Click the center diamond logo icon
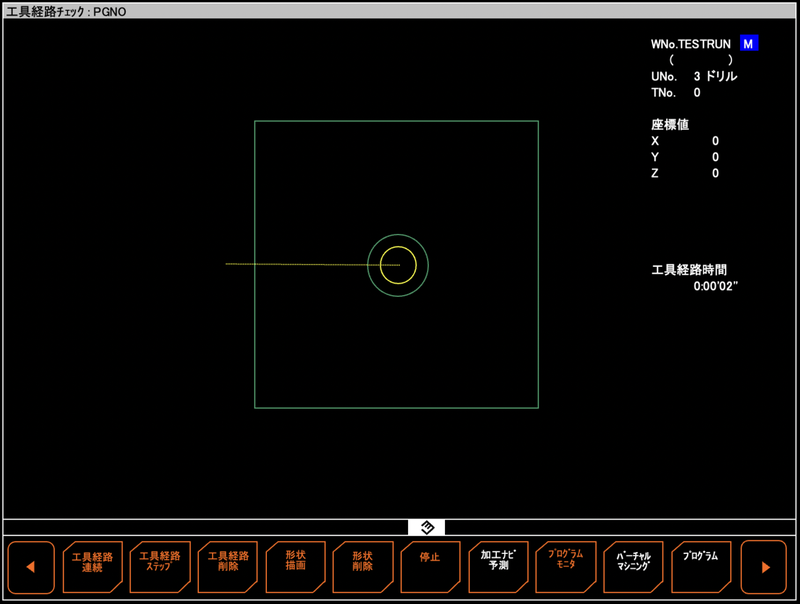The image size is (800, 604). pyautogui.click(x=427, y=527)
